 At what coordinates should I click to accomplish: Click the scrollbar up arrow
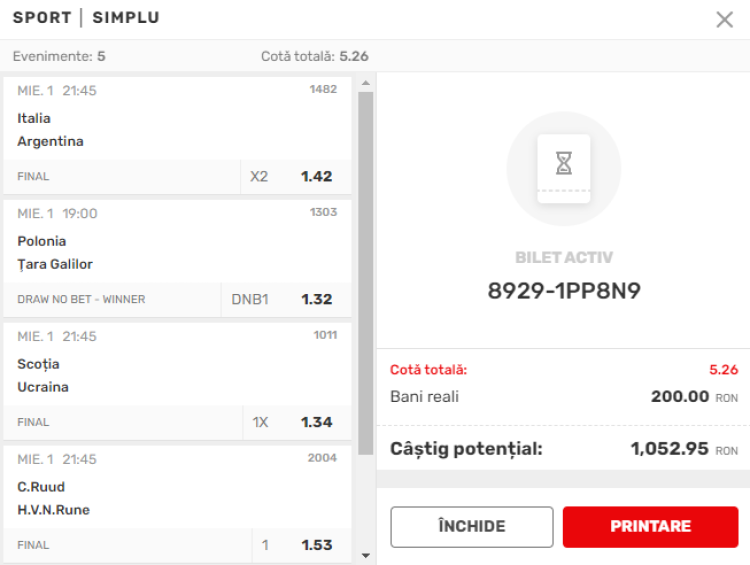pos(365,83)
